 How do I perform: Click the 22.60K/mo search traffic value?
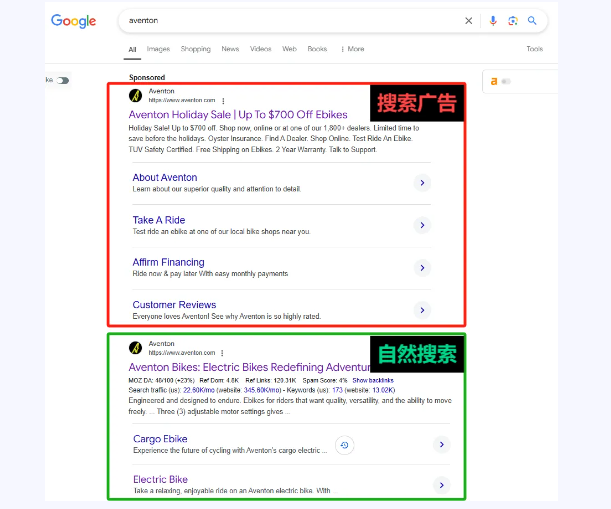[199, 390]
